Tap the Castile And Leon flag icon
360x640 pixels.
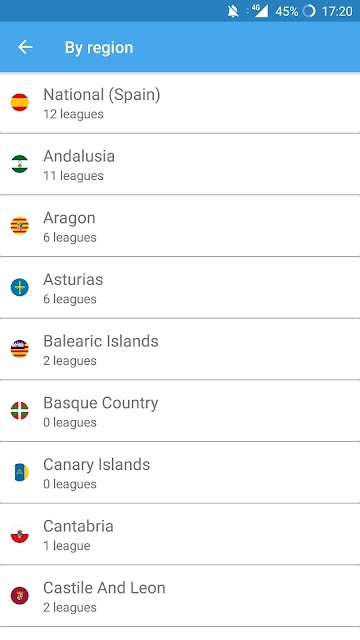pyautogui.click(x=20, y=596)
